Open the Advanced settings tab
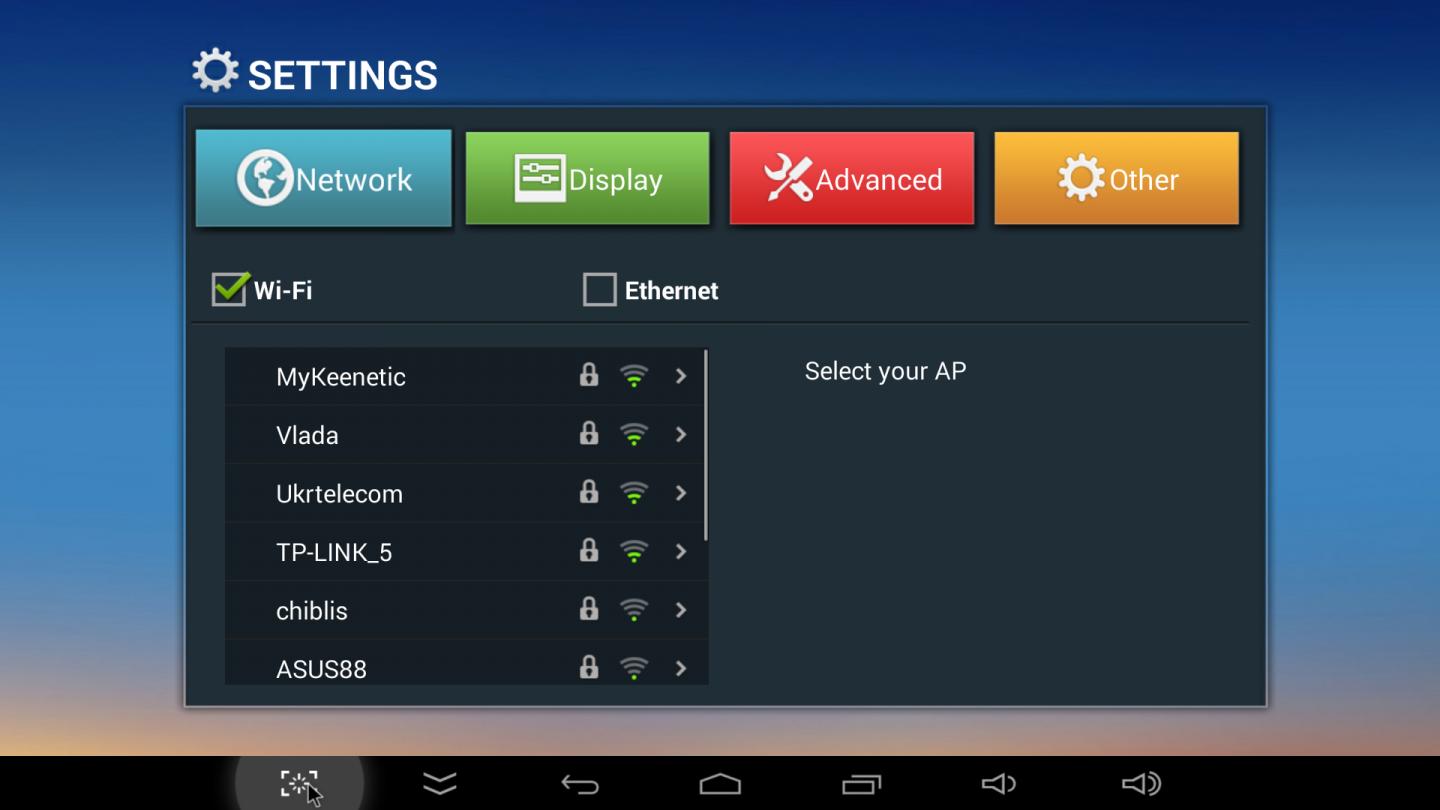The height and width of the screenshot is (810, 1440). [852, 178]
